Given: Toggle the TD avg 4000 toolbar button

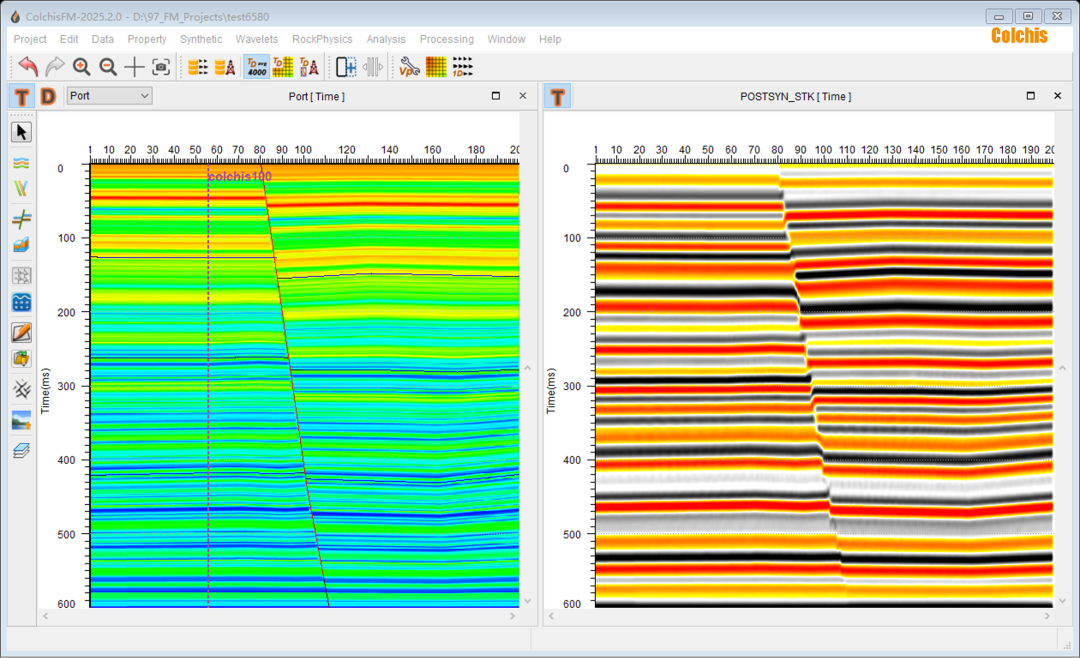Looking at the screenshot, I should [256, 67].
